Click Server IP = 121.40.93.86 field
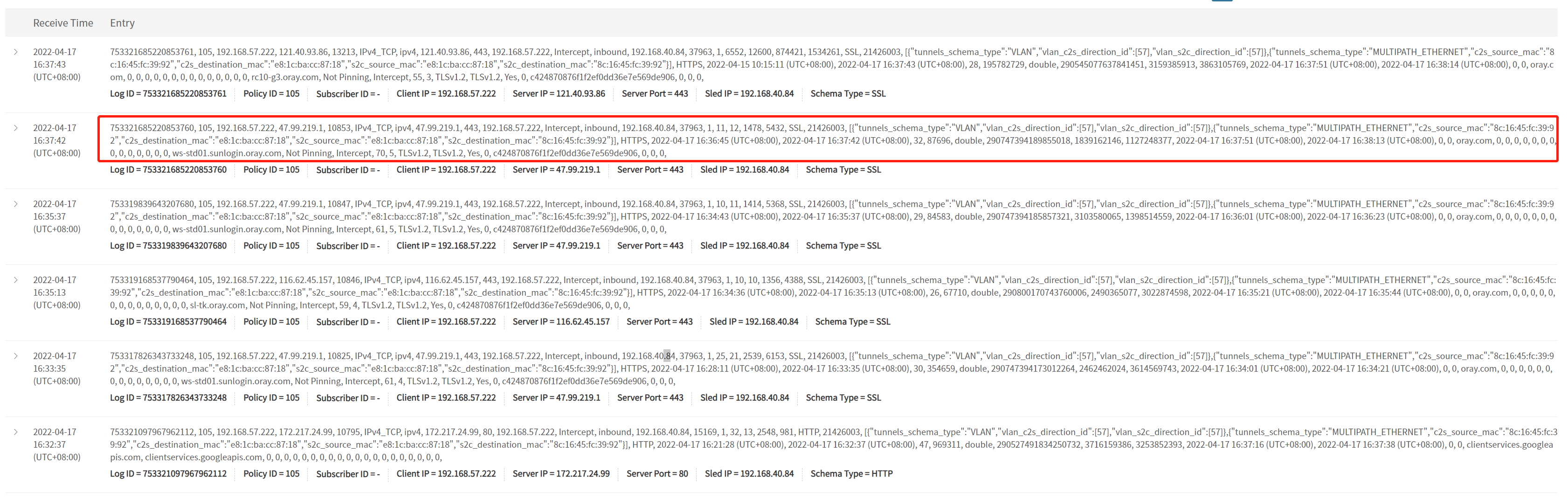 (x=558, y=94)
